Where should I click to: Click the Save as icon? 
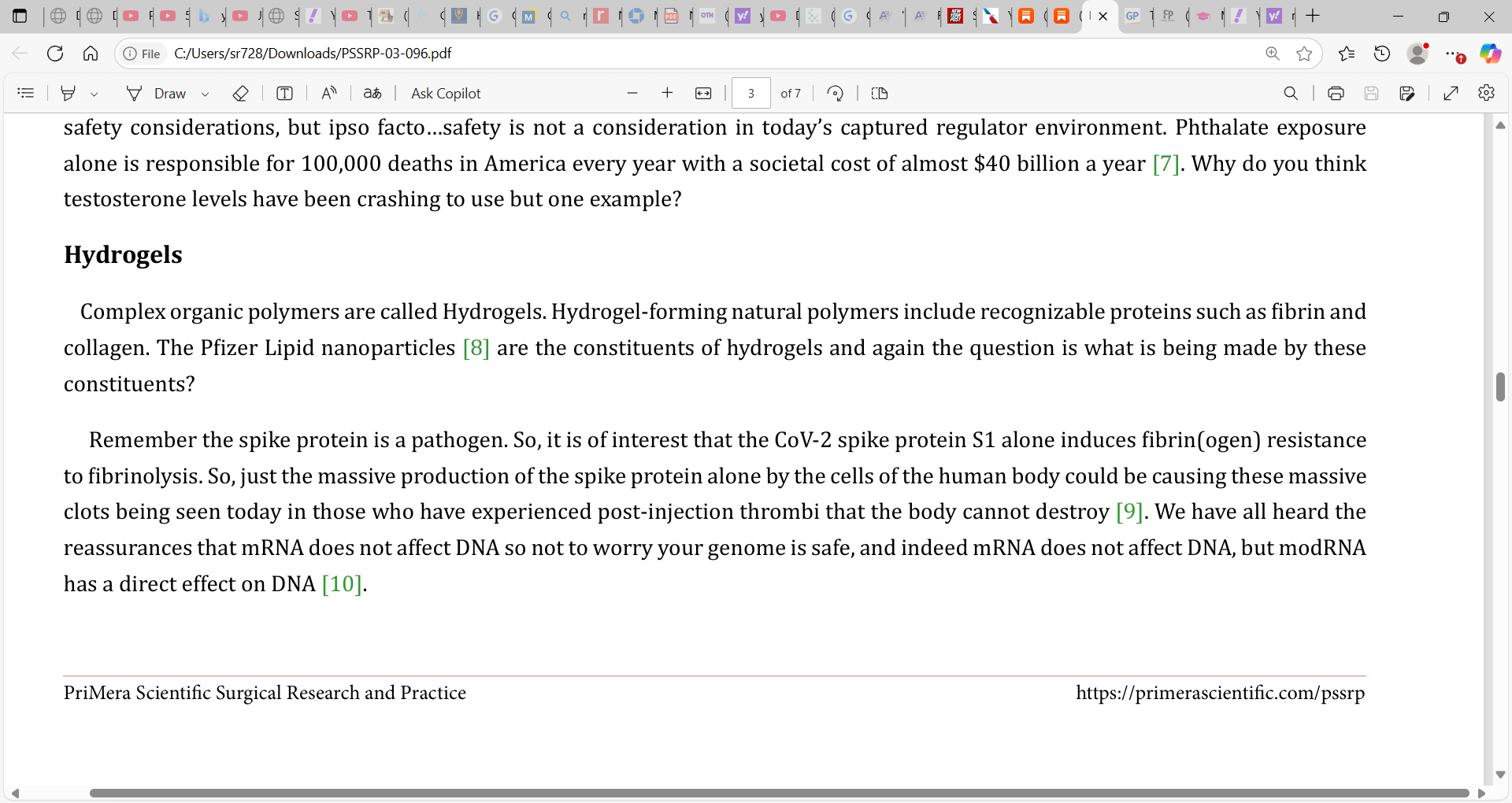(1407, 93)
